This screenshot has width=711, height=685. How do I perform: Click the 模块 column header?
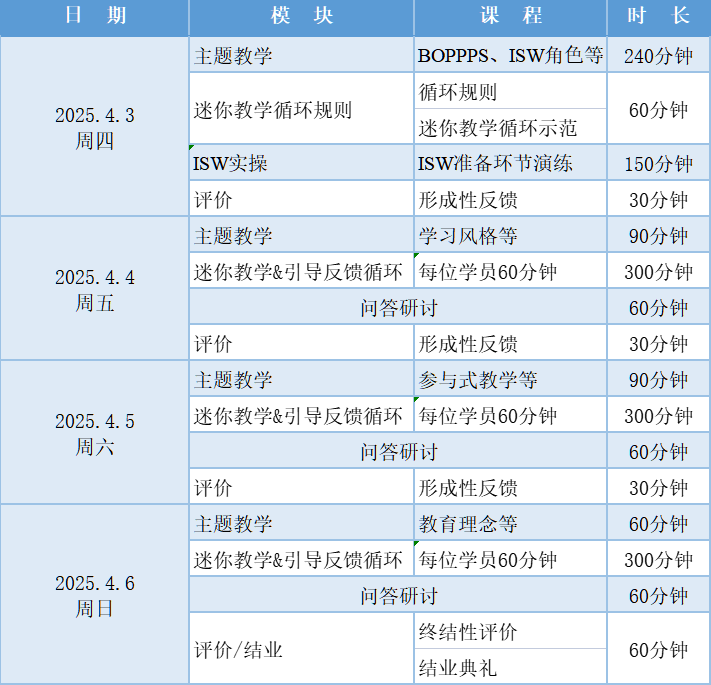302,18
